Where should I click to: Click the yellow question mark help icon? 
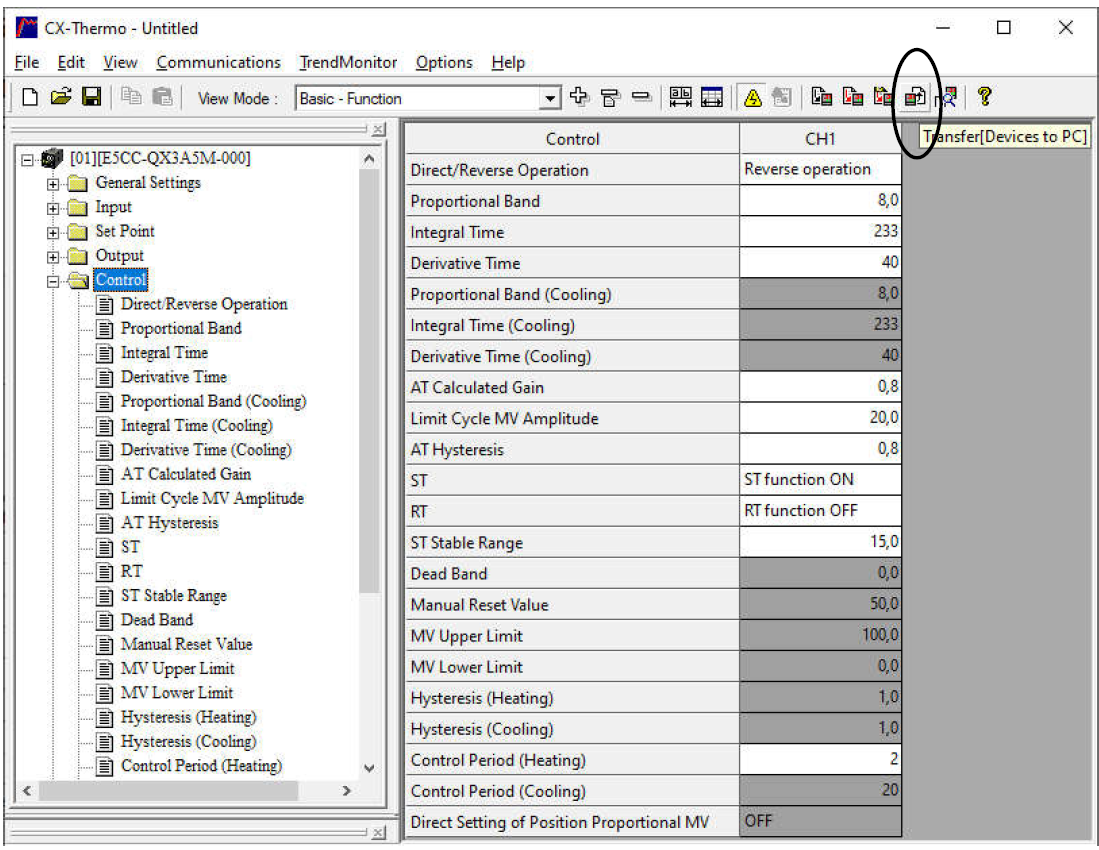[985, 96]
